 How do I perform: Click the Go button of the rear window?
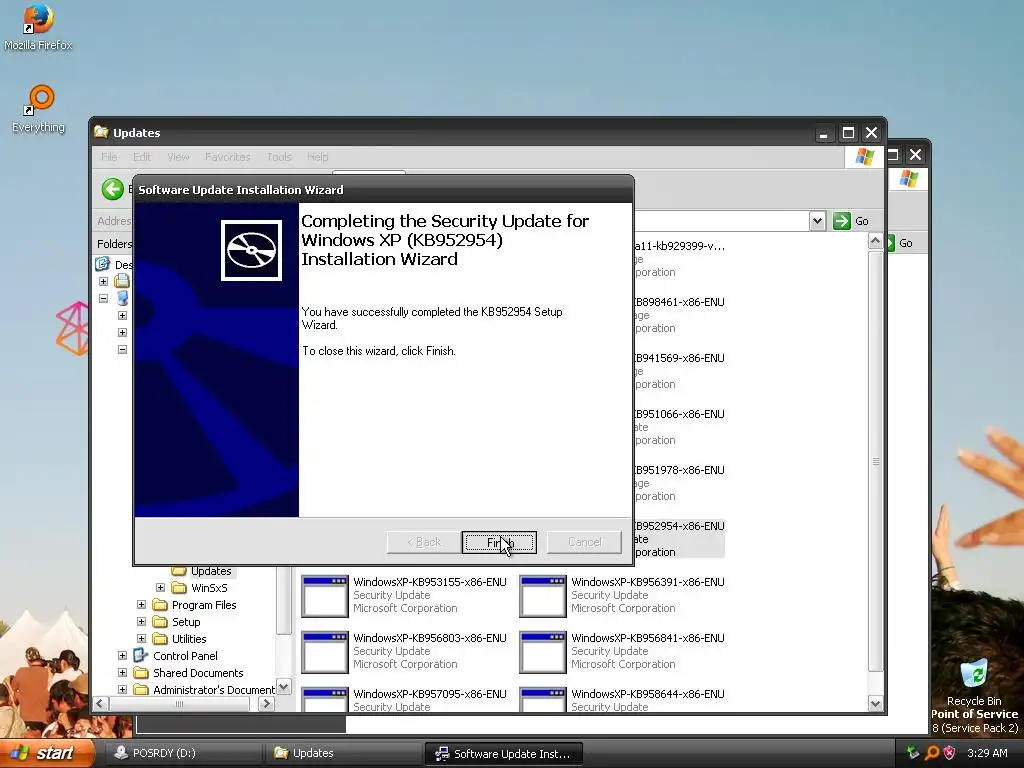pyautogui.click(x=905, y=243)
